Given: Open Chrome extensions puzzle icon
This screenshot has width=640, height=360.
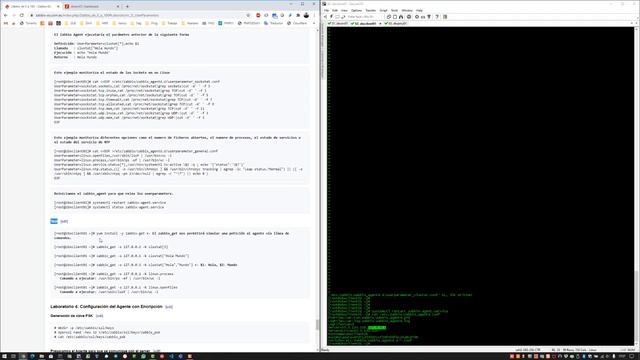Looking at the screenshot, I should point(298,15).
